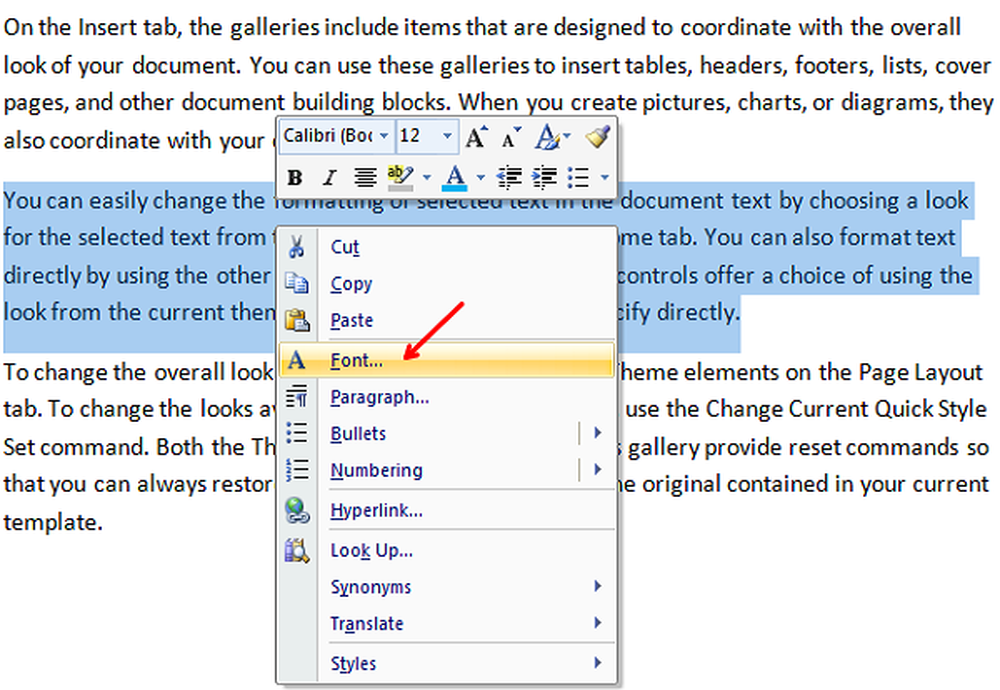This screenshot has width=1000, height=690.
Task: Click the text highlight color icon
Action: coord(400,178)
